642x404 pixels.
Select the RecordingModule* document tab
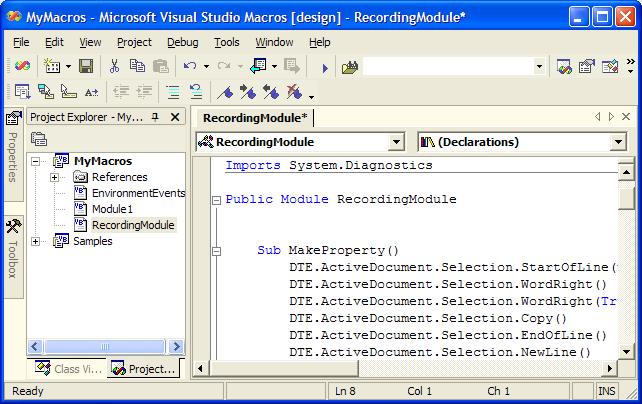(255, 118)
